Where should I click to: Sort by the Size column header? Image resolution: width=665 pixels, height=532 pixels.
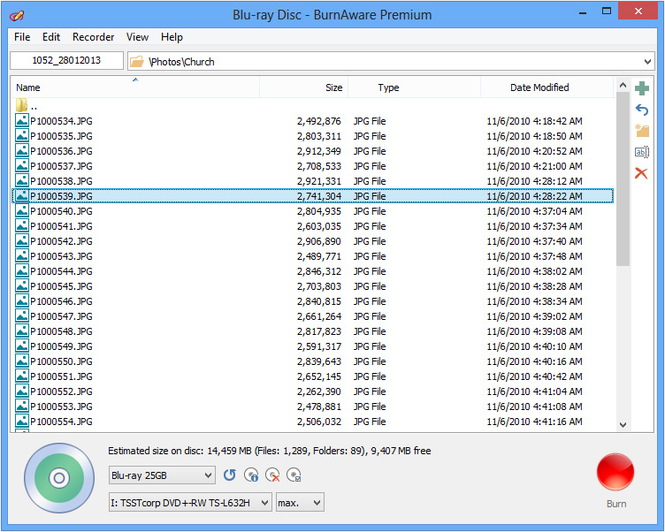(x=304, y=87)
